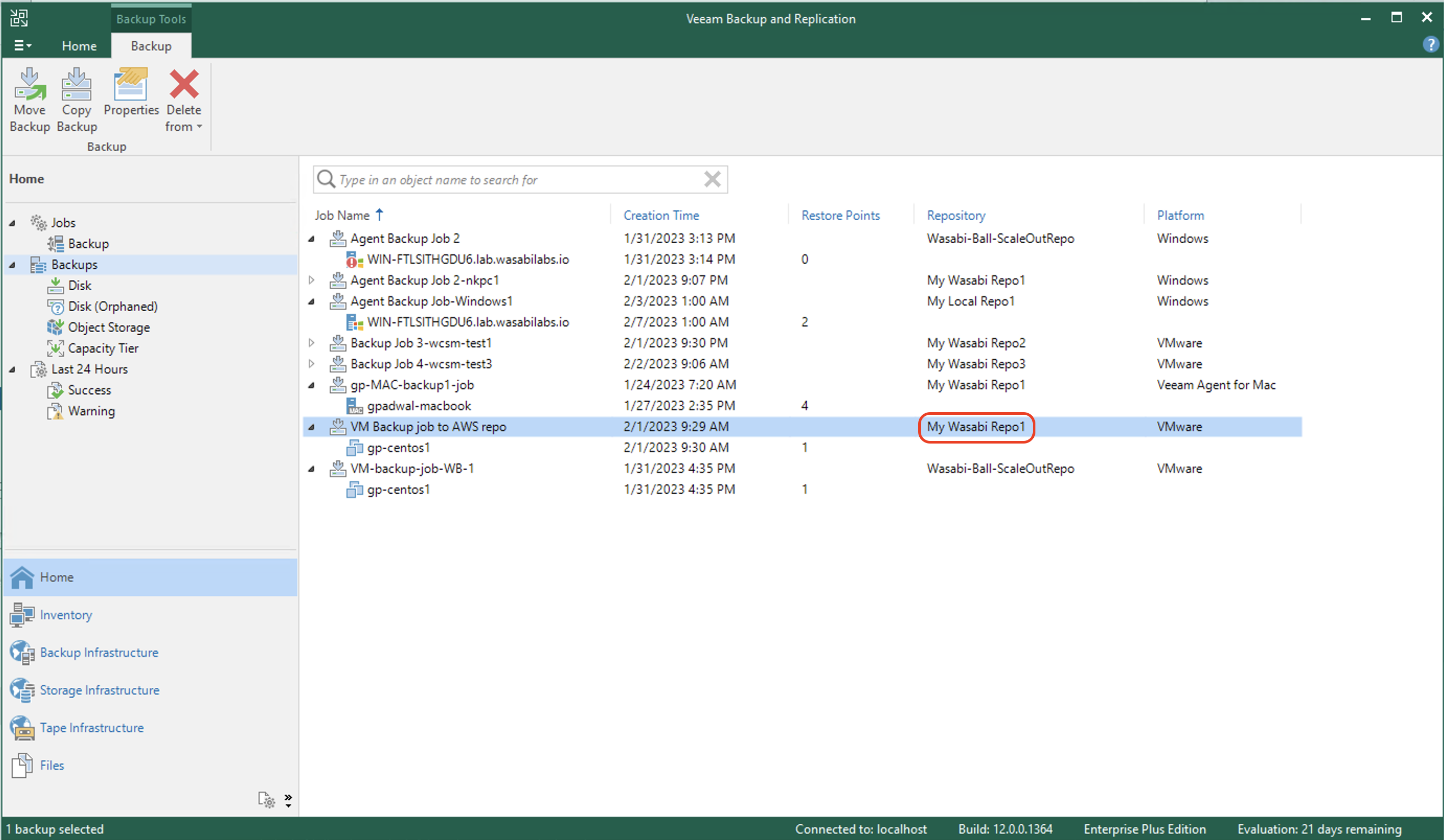Click the Storage Infrastructure view icon
The image size is (1444, 840).
click(x=22, y=690)
